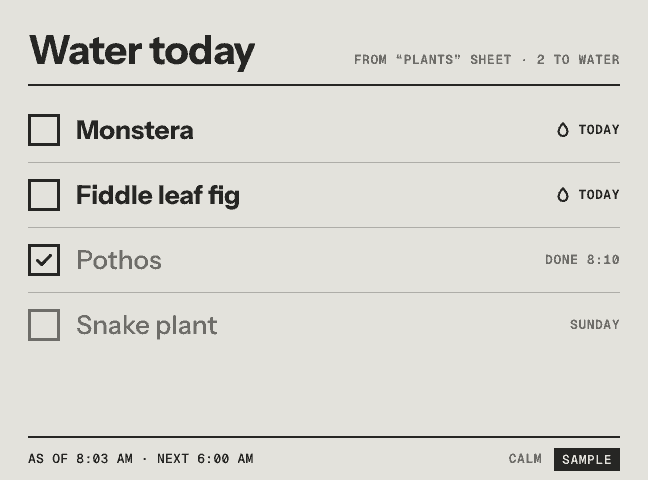Viewport: 648px width, 480px height.
Task: Click the Fiddle leaf fig name
Action: (x=158, y=196)
